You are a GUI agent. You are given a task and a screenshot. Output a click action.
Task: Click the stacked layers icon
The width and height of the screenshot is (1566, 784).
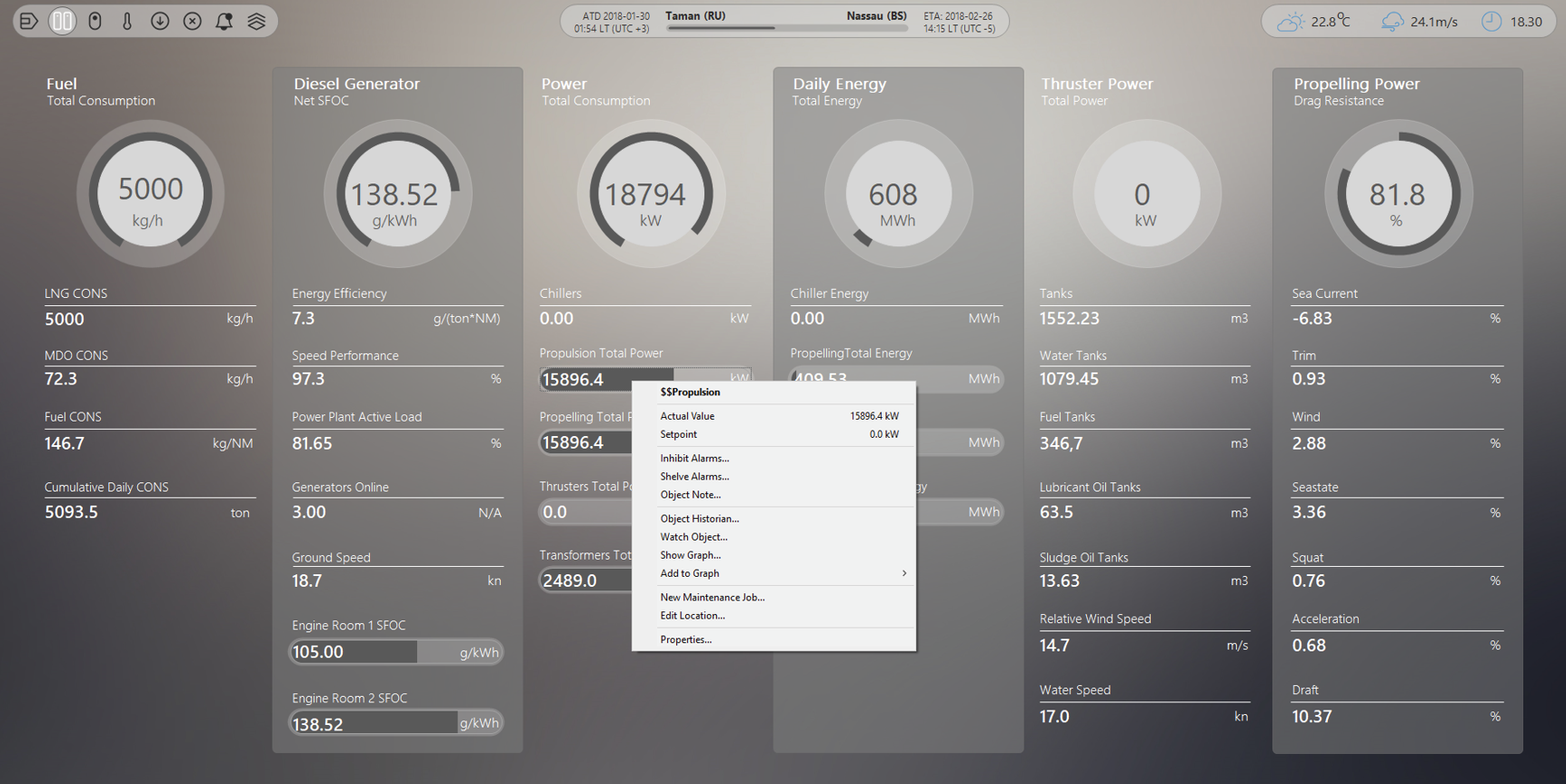(257, 21)
